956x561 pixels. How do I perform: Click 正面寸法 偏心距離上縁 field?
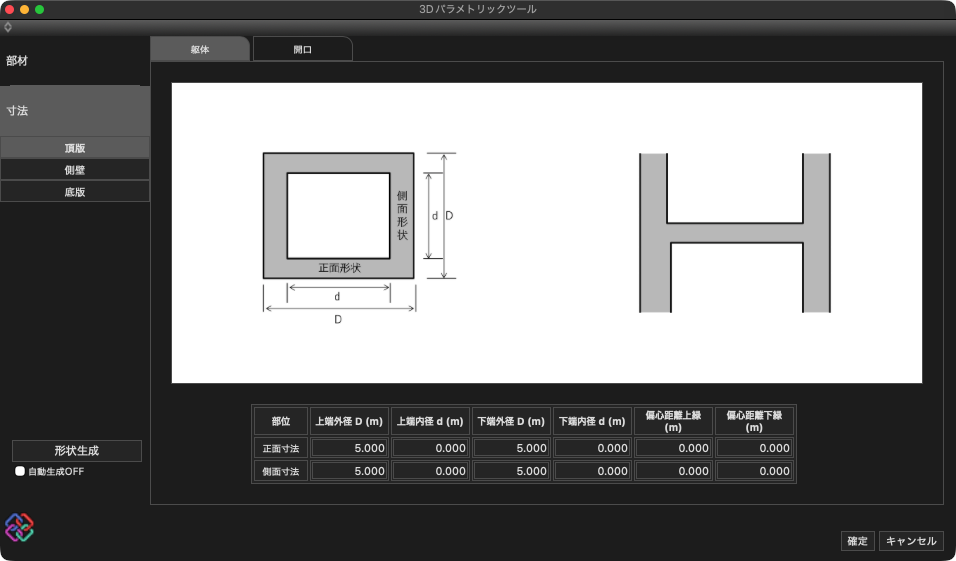point(673,448)
